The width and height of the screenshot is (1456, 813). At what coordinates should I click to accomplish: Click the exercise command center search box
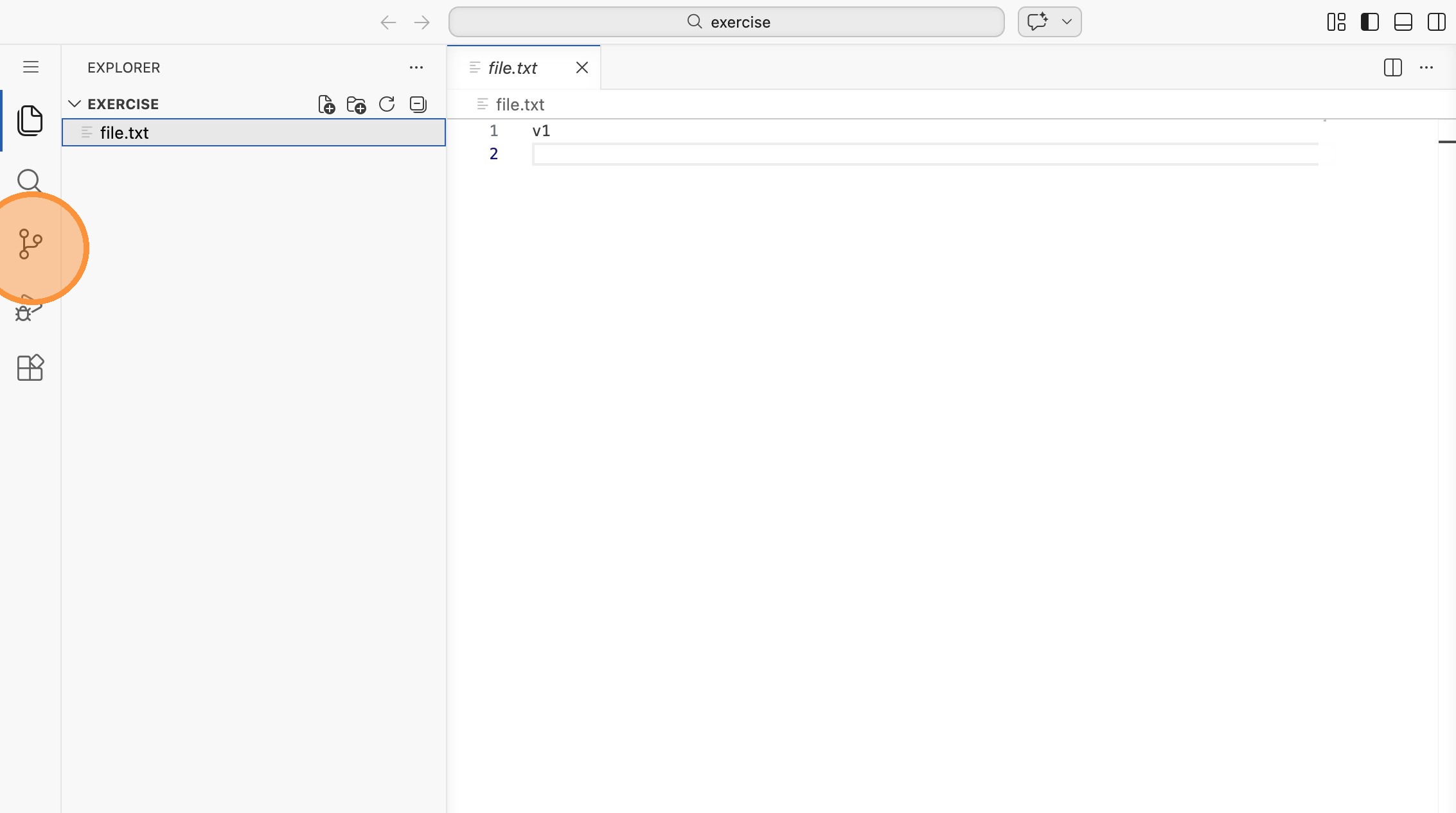(x=726, y=22)
